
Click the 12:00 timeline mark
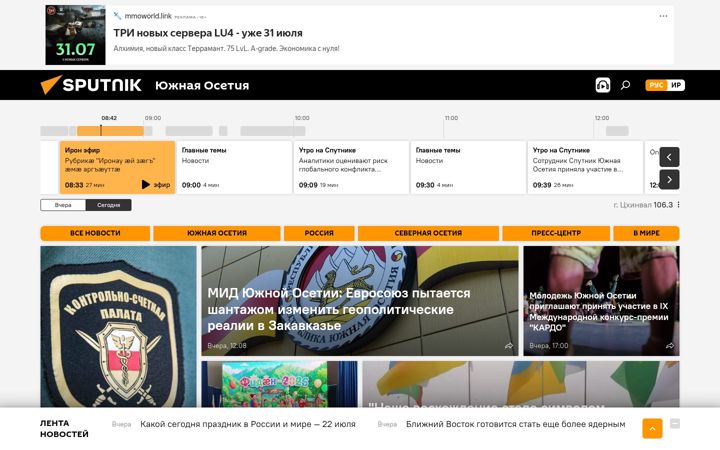click(602, 118)
